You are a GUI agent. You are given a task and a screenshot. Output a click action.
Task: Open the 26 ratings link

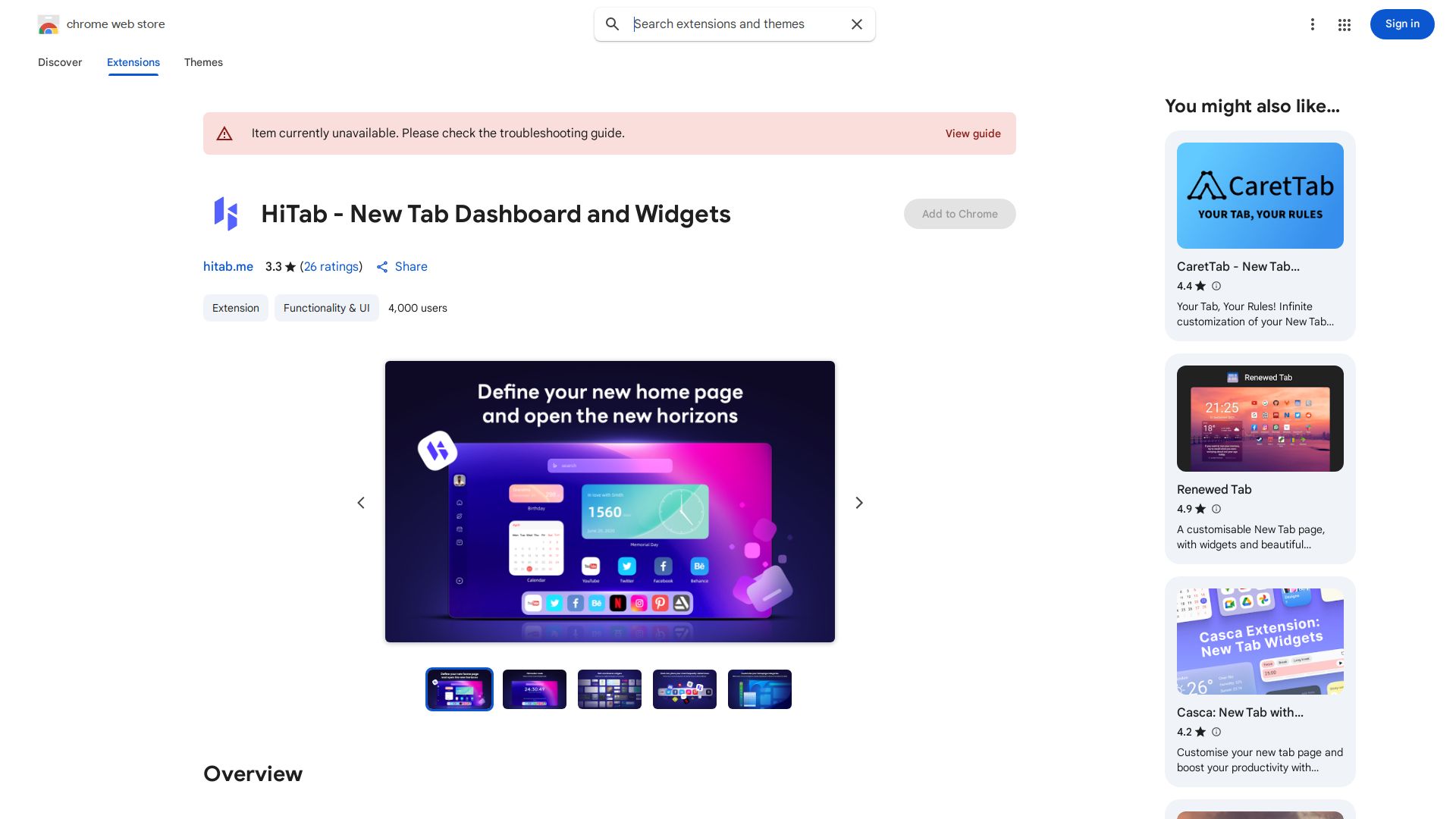[x=331, y=267]
